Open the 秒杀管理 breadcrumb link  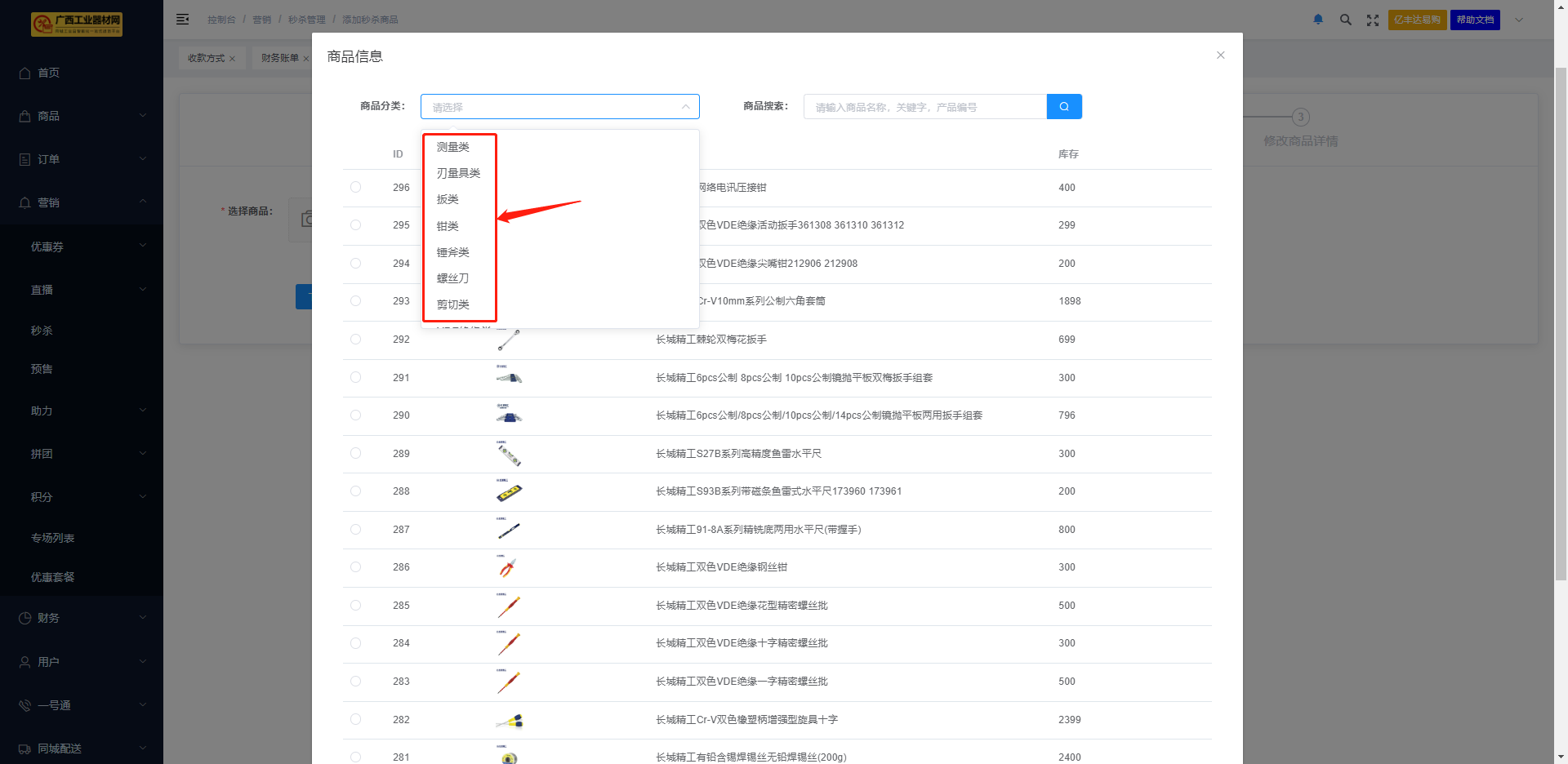coord(306,20)
